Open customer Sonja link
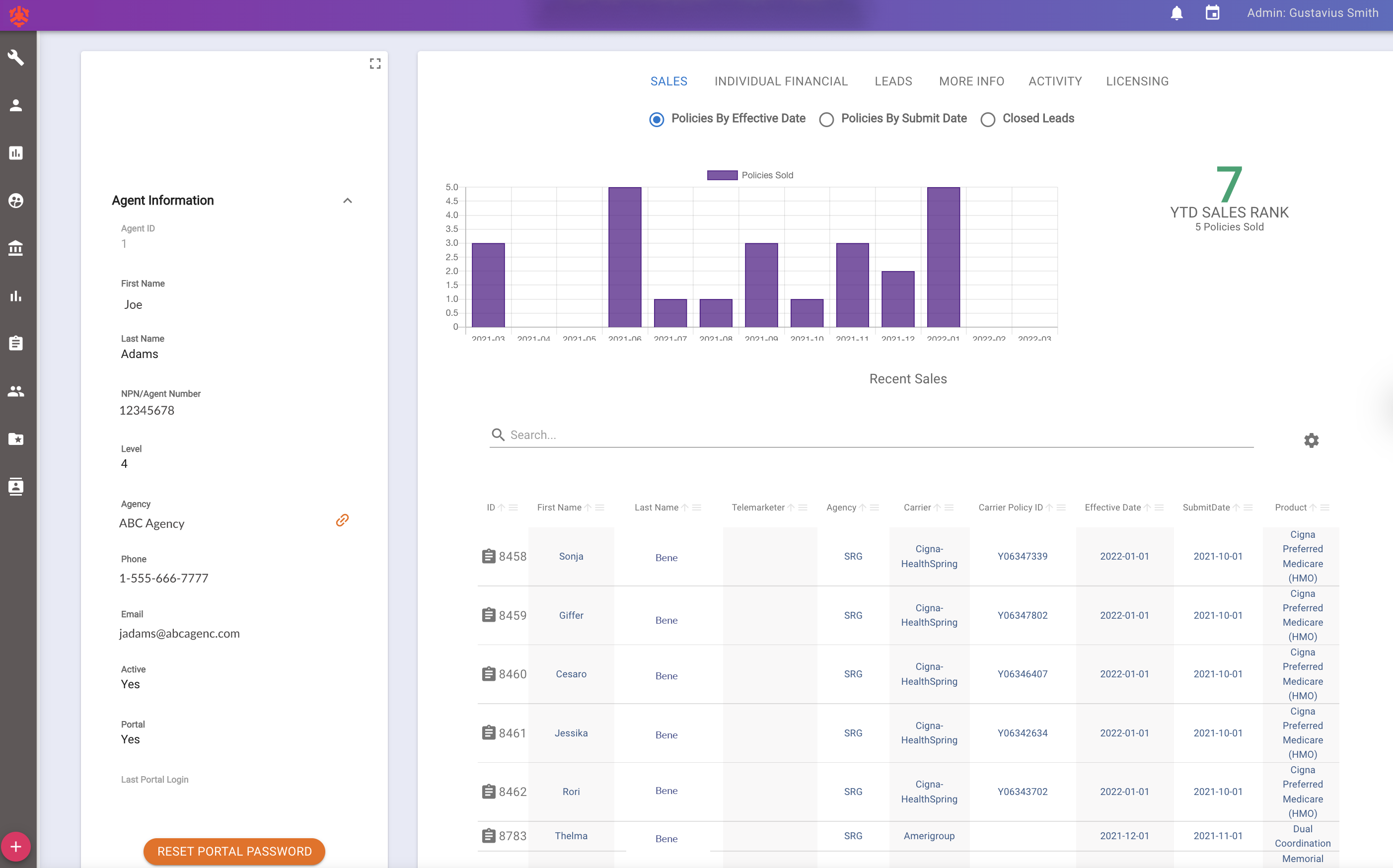This screenshot has width=1393, height=868. (571, 556)
